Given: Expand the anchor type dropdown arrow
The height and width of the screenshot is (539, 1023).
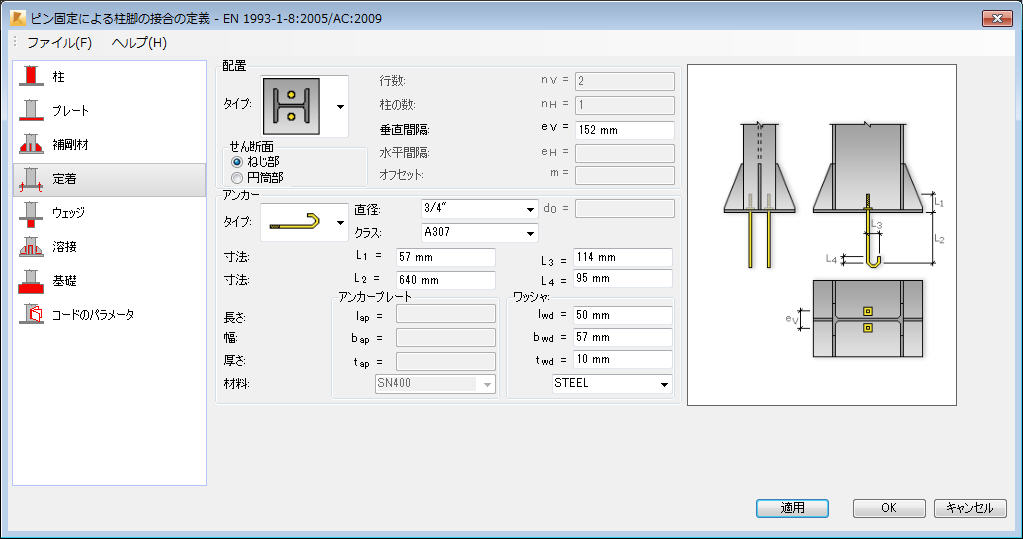Looking at the screenshot, I should pos(340,223).
